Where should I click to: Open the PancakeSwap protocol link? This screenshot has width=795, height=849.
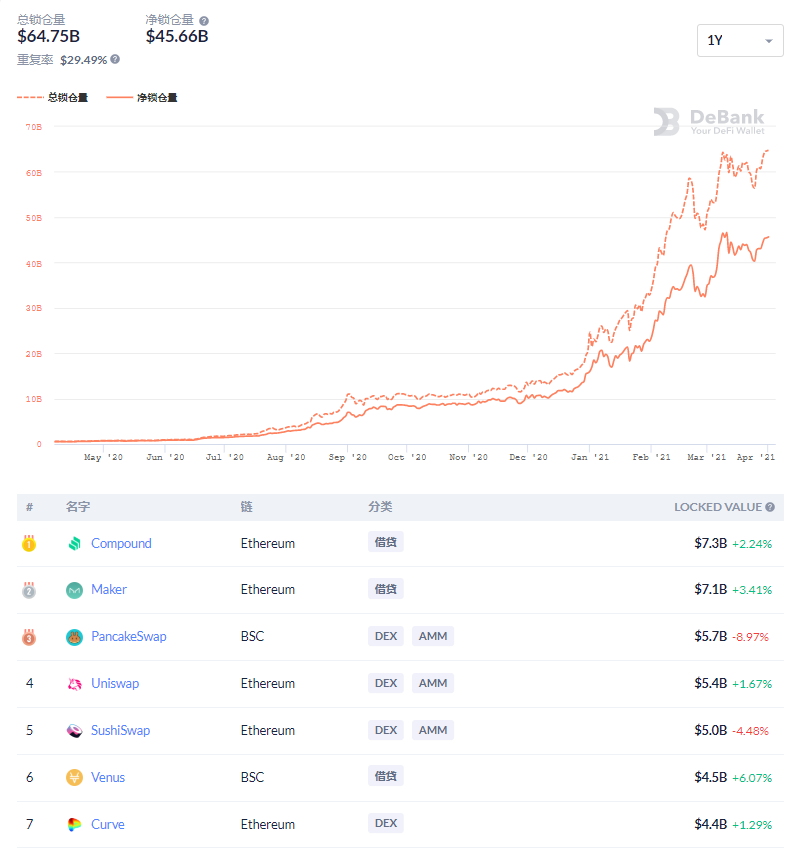click(x=129, y=636)
